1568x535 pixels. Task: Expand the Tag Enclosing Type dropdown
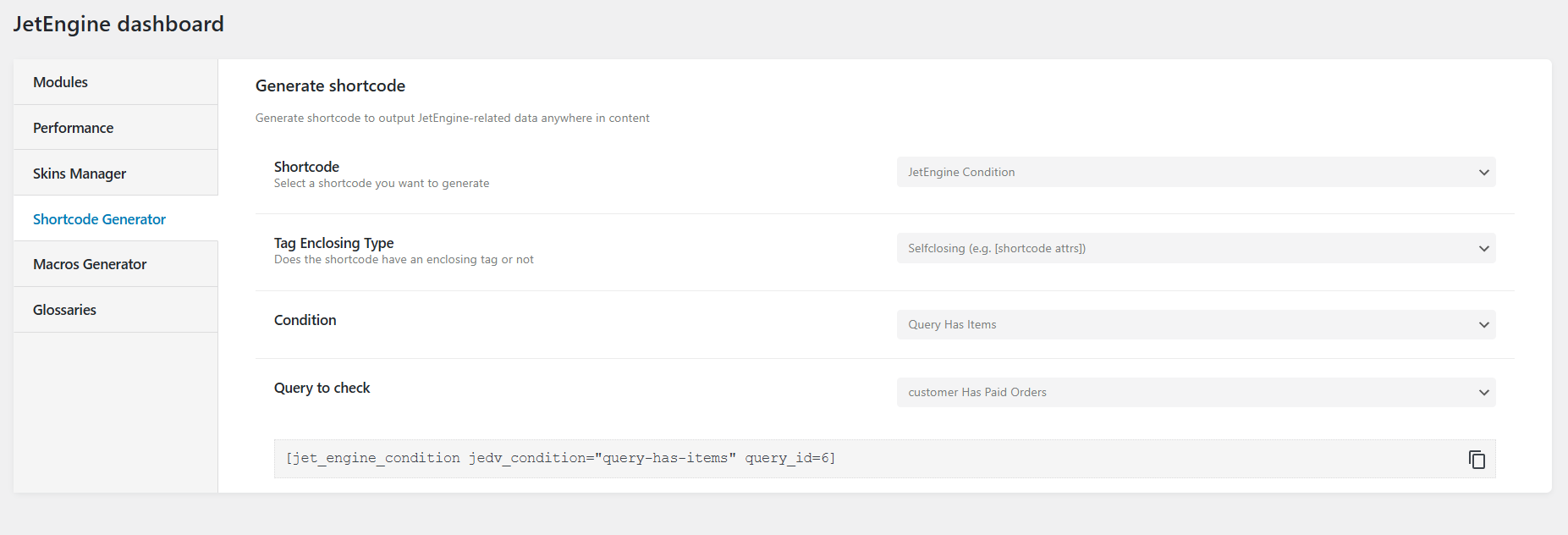tap(1196, 248)
